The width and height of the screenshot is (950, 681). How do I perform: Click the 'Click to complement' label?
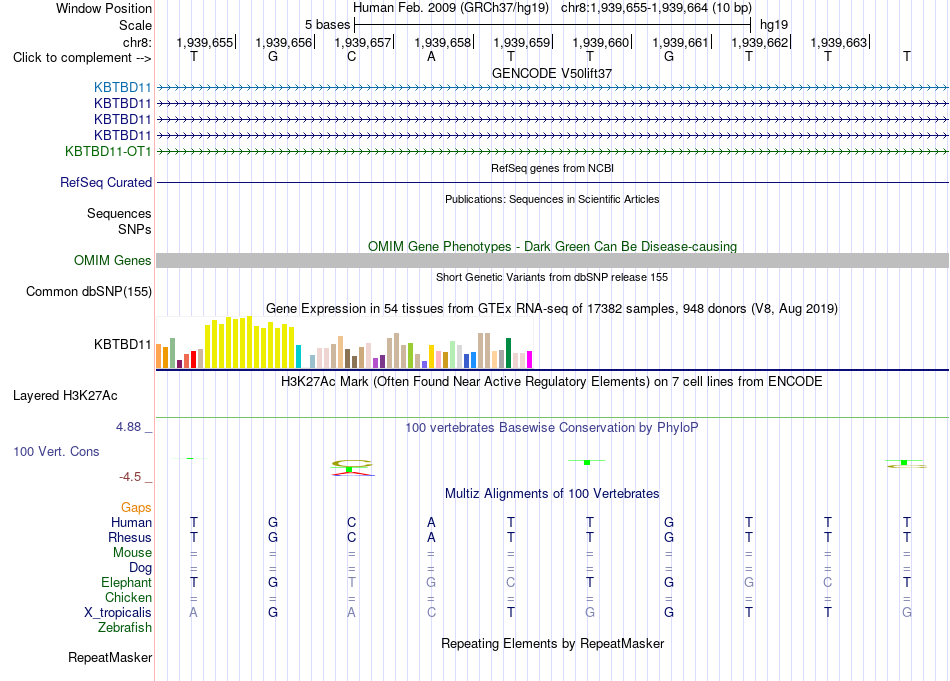point(82,58)
